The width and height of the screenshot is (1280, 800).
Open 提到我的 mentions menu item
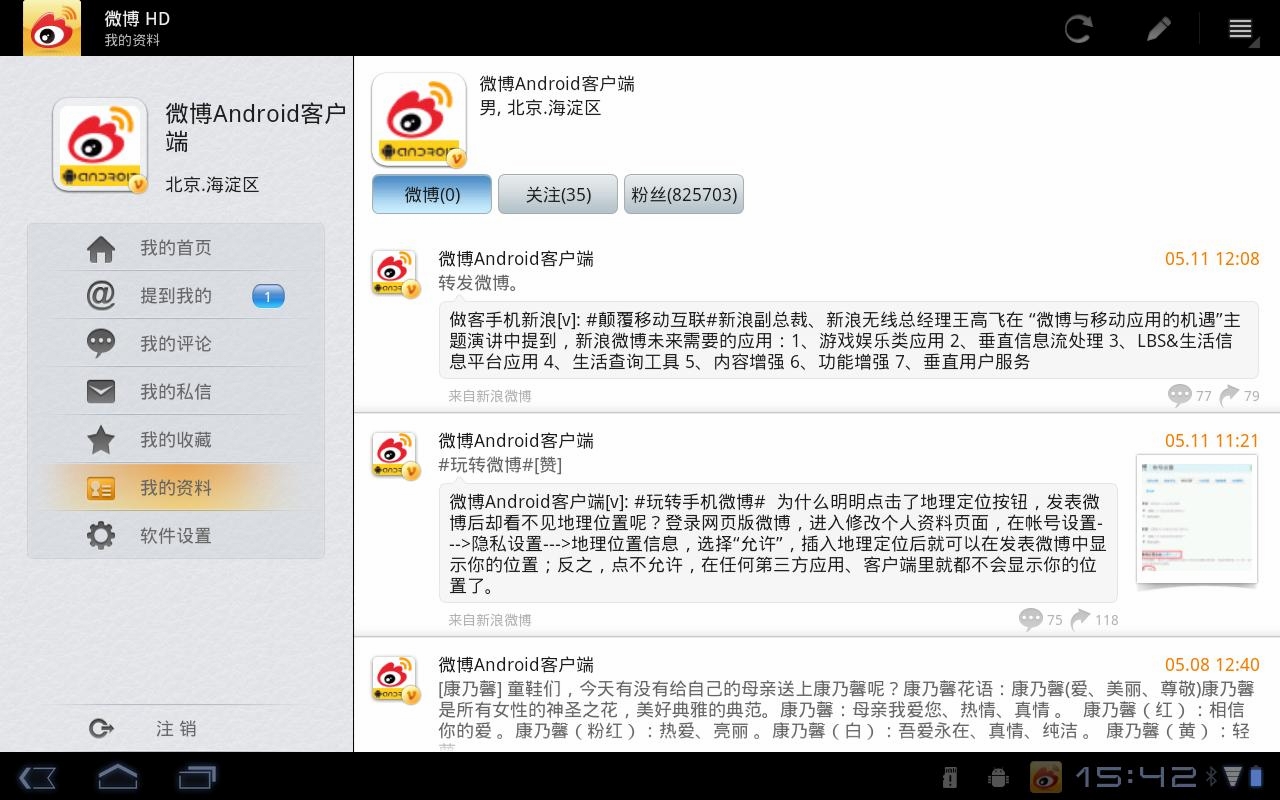pyautogui.click(x=176, y=296)
